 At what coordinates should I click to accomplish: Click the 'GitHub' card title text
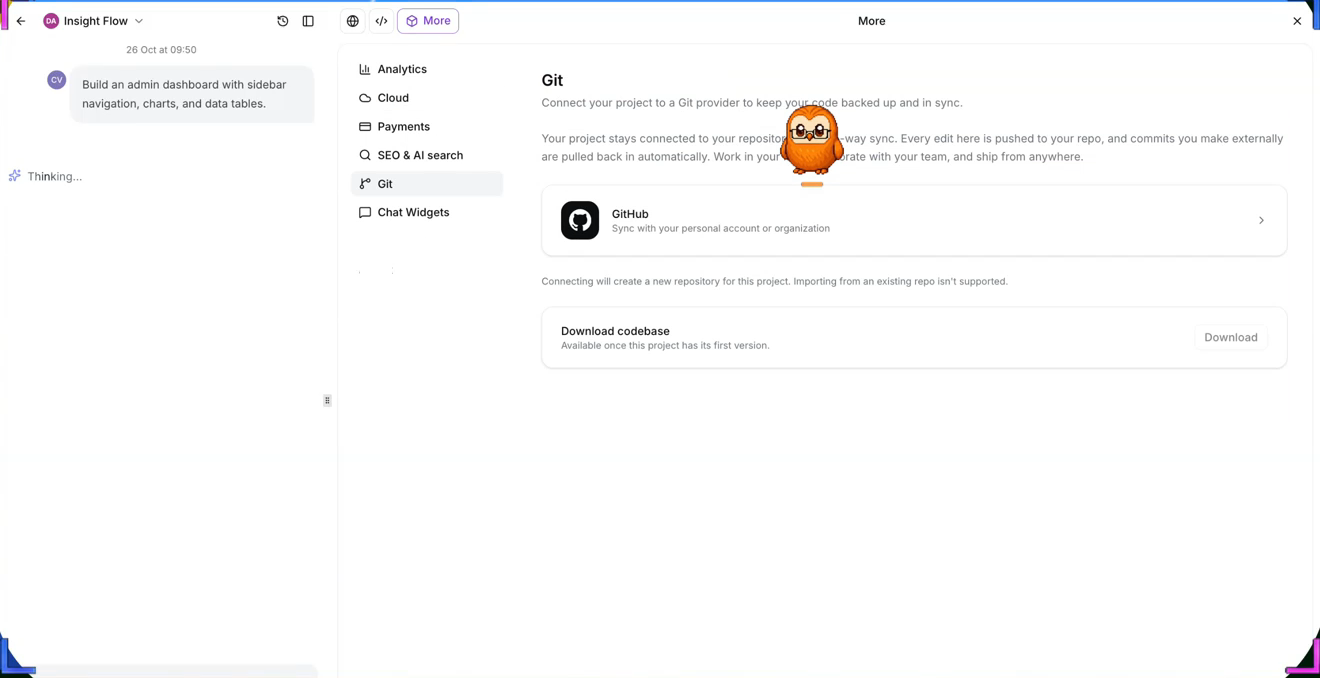click(x=630, y=214)
